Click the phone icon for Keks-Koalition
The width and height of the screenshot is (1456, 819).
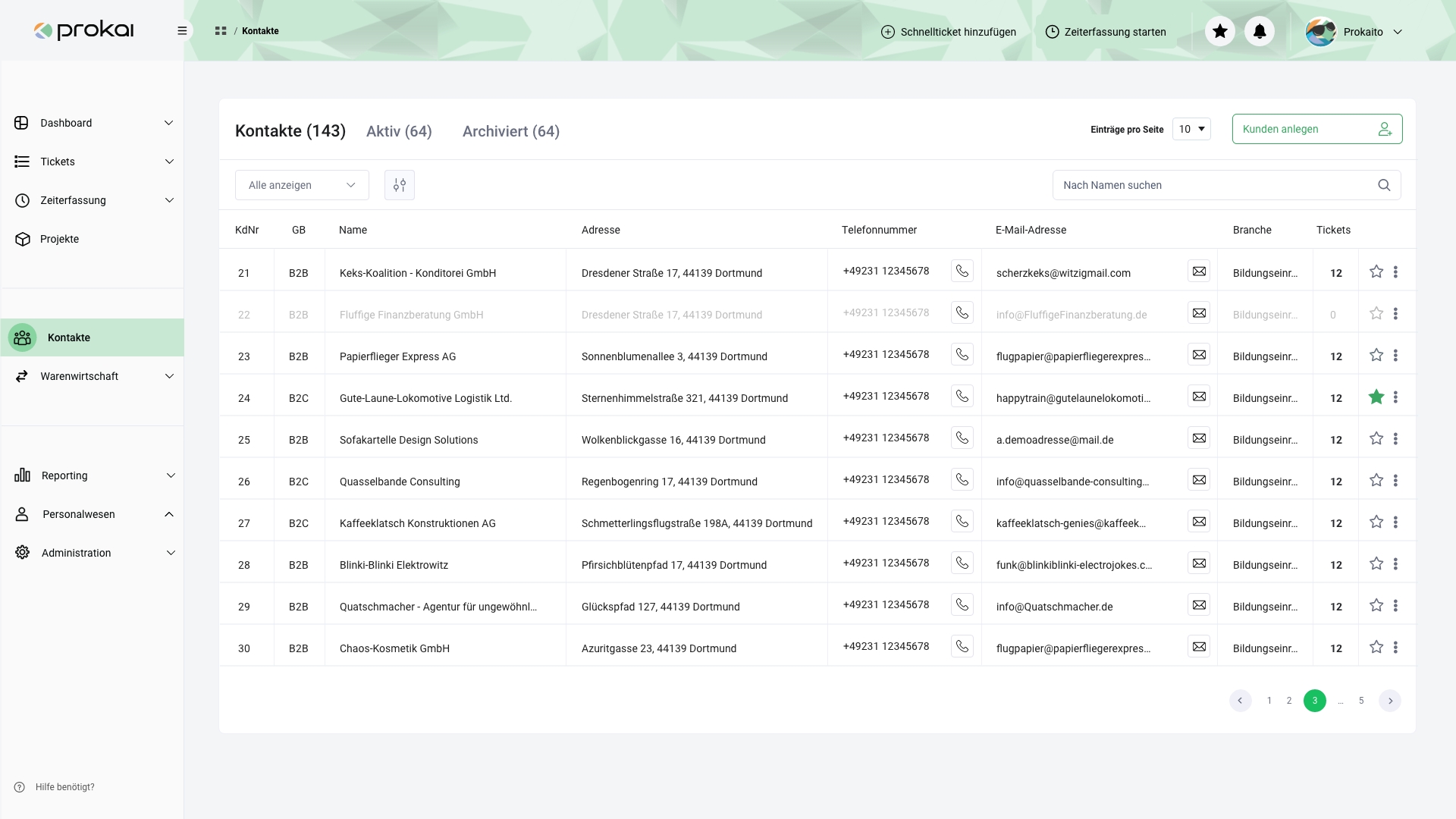(962, 271)
